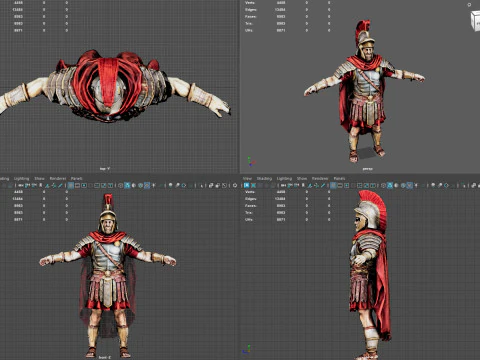Screen dimensions: 480x360
Task: Click the X-ray joints icon in front view toolbar
Action: click(224, 185)
